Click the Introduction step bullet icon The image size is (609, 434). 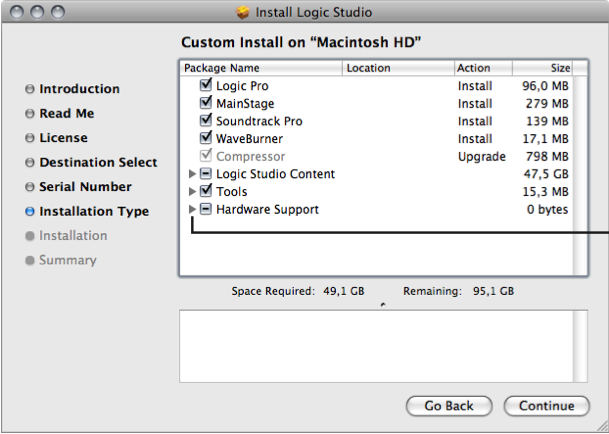tap(30, 90)
